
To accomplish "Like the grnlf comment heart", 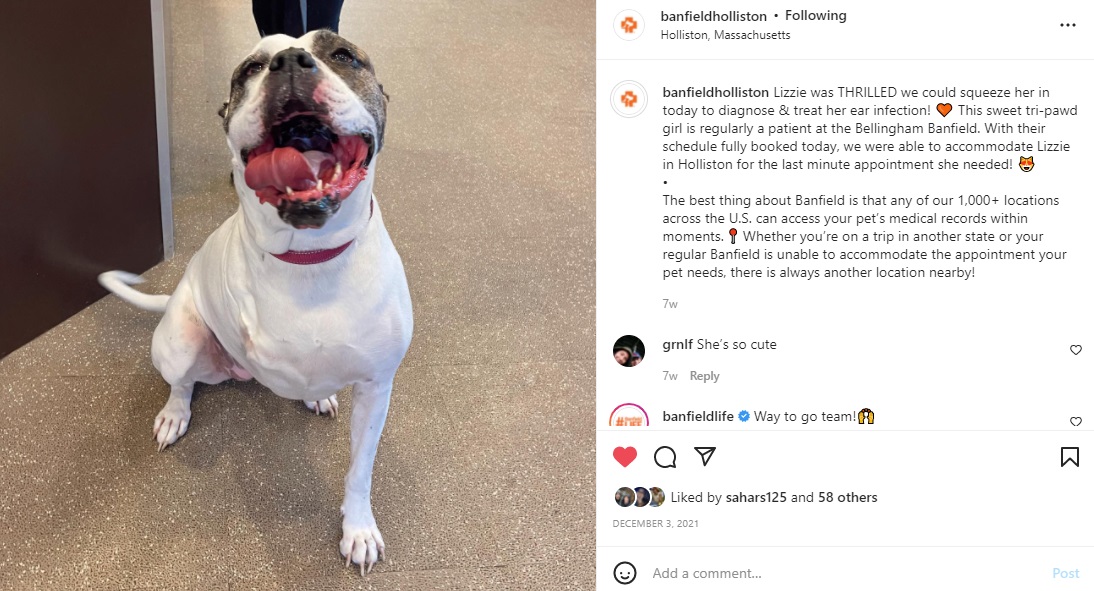I will (x=1076, y=350).
